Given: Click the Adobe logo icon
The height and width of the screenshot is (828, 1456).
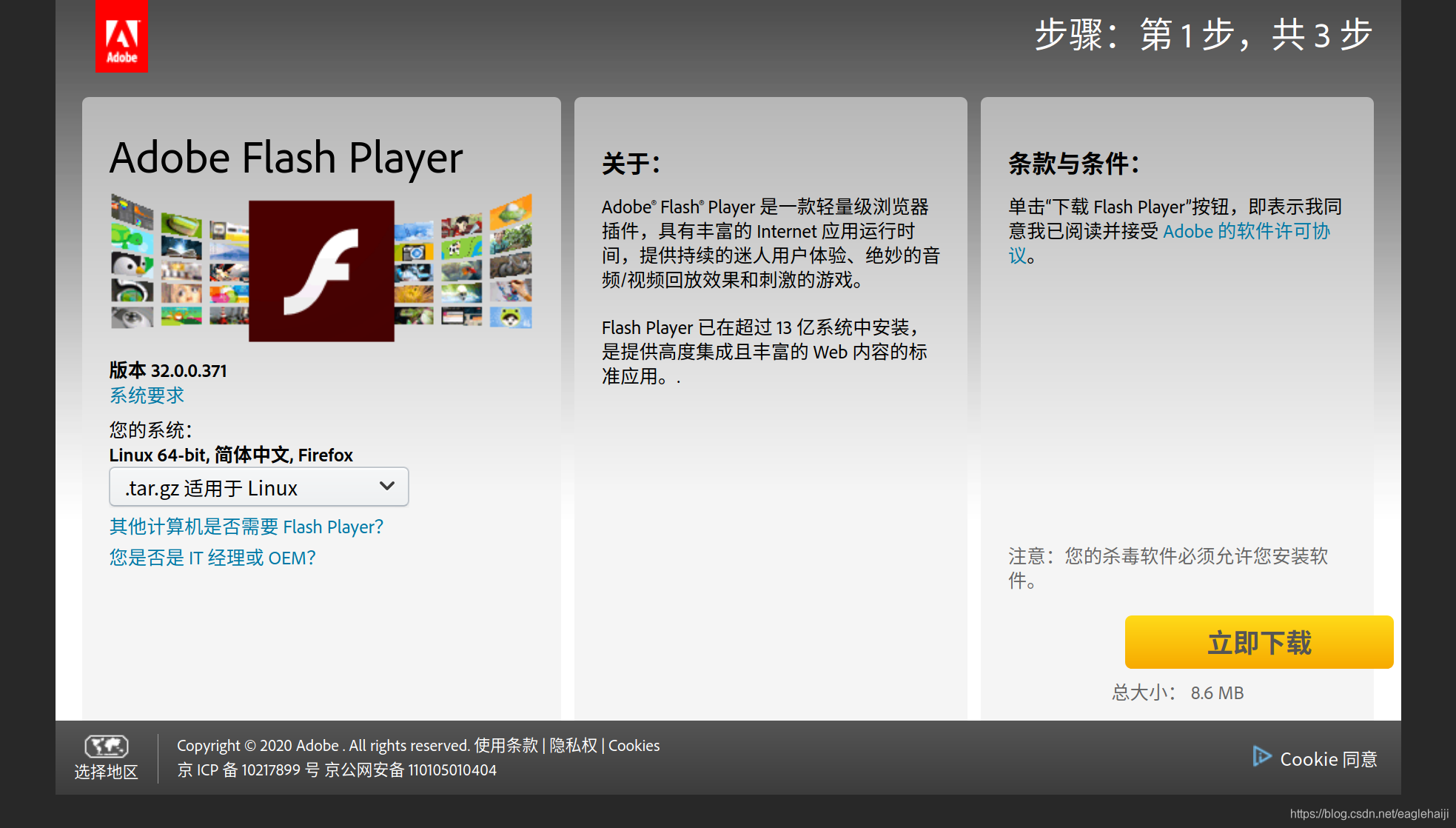Looking at the screenshot, I should [x=121, y=36].
